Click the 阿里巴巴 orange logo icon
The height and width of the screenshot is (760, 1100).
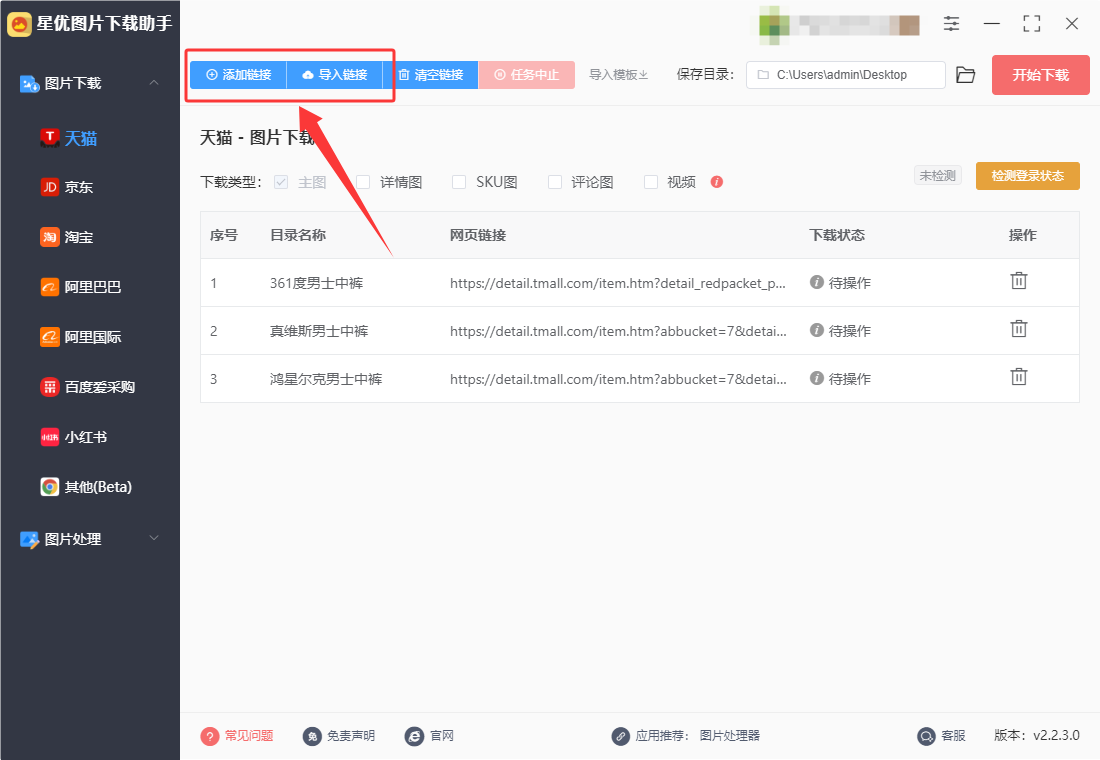[x=49, y=287]
